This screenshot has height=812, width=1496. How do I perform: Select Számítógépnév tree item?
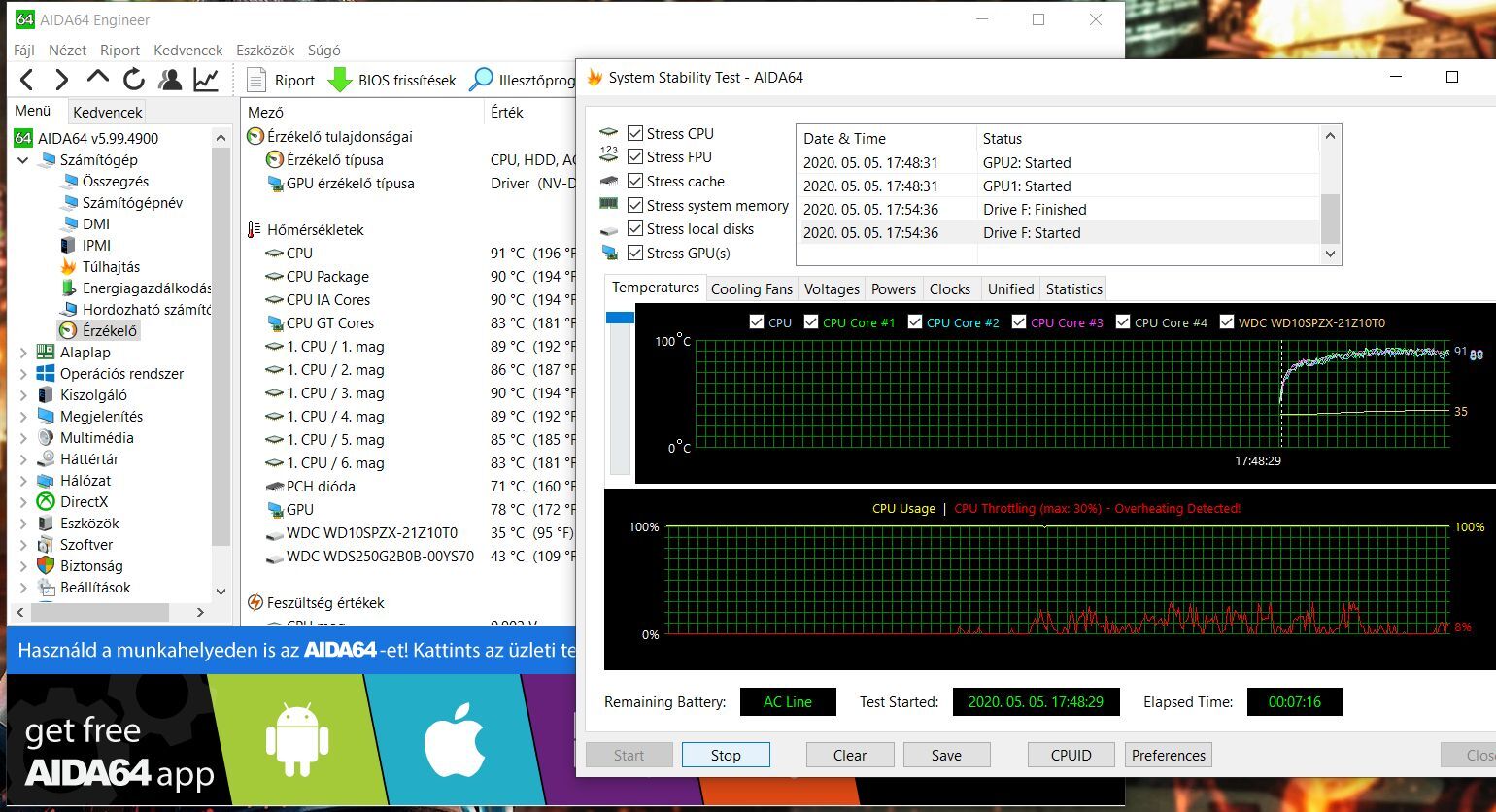tap(121, 202)
